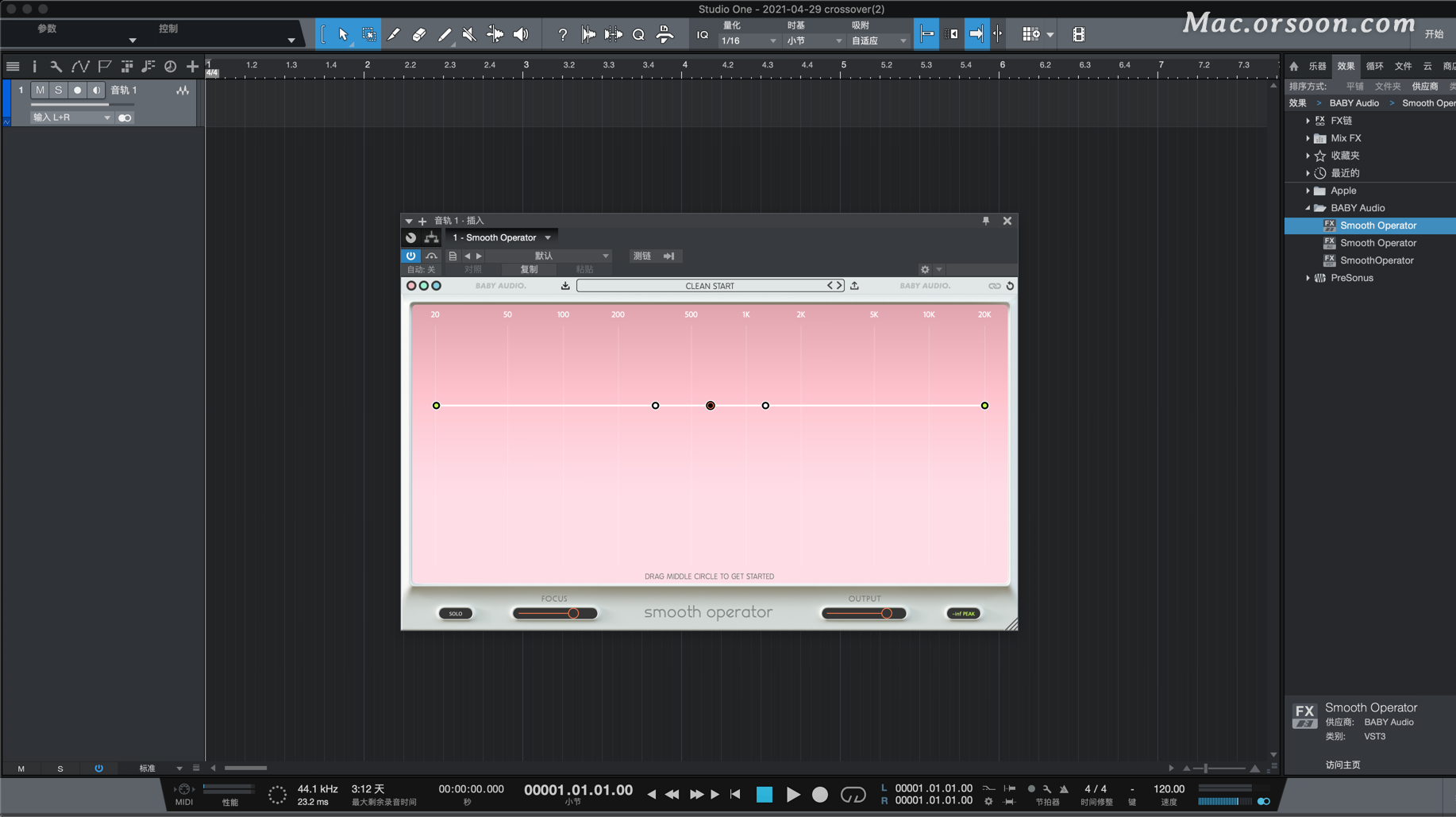This screenshot has height=817, width=1456.
Task: Open the Video player film icon
Action: pos(1078,34)
